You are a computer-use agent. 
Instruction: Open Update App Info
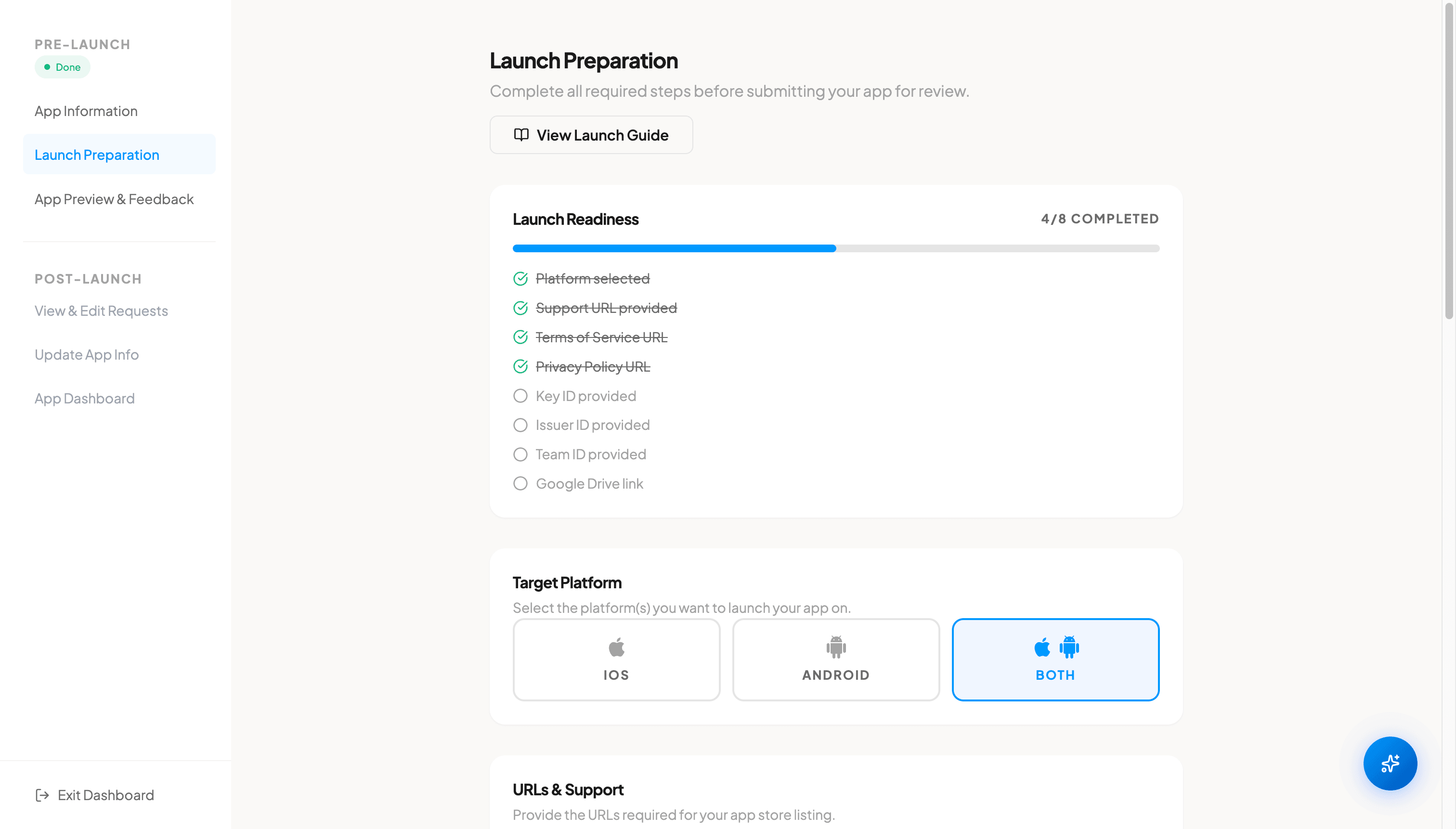[x=119, y=354]
